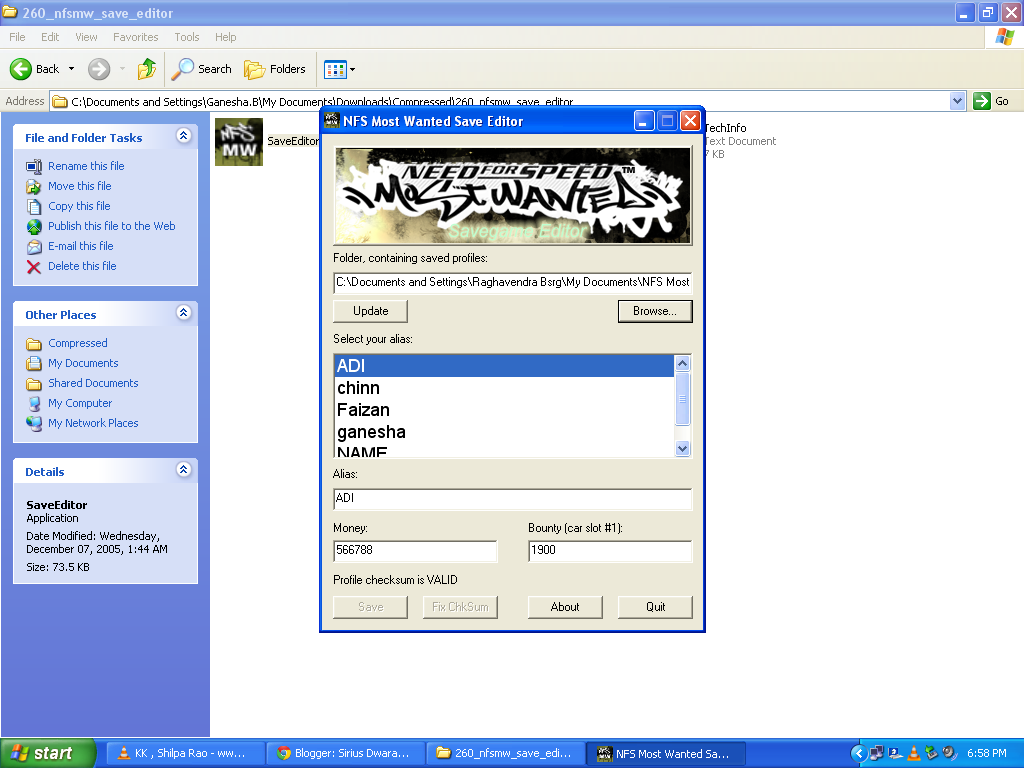The image size is (1024, 768).
Task: Click the red X Delete icon
Action: (34, 266)
